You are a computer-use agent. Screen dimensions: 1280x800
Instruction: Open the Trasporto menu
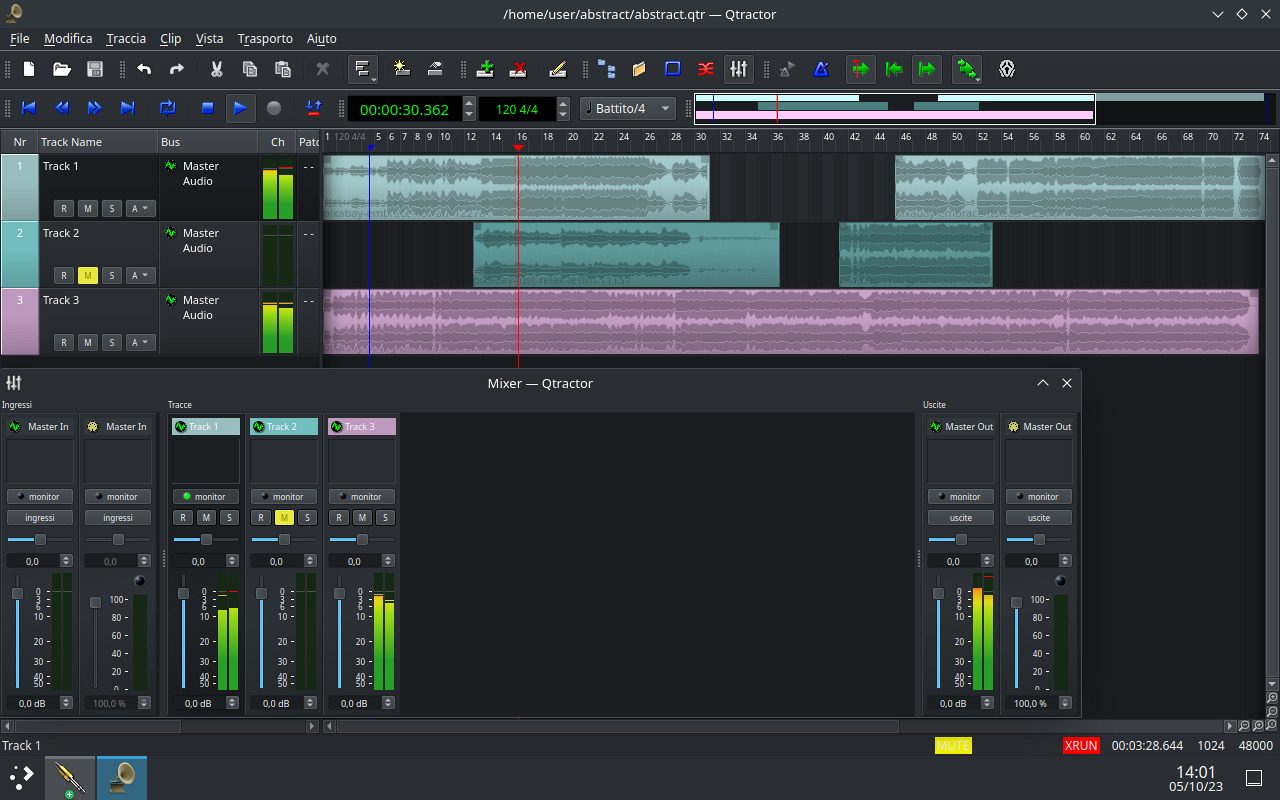265,38
